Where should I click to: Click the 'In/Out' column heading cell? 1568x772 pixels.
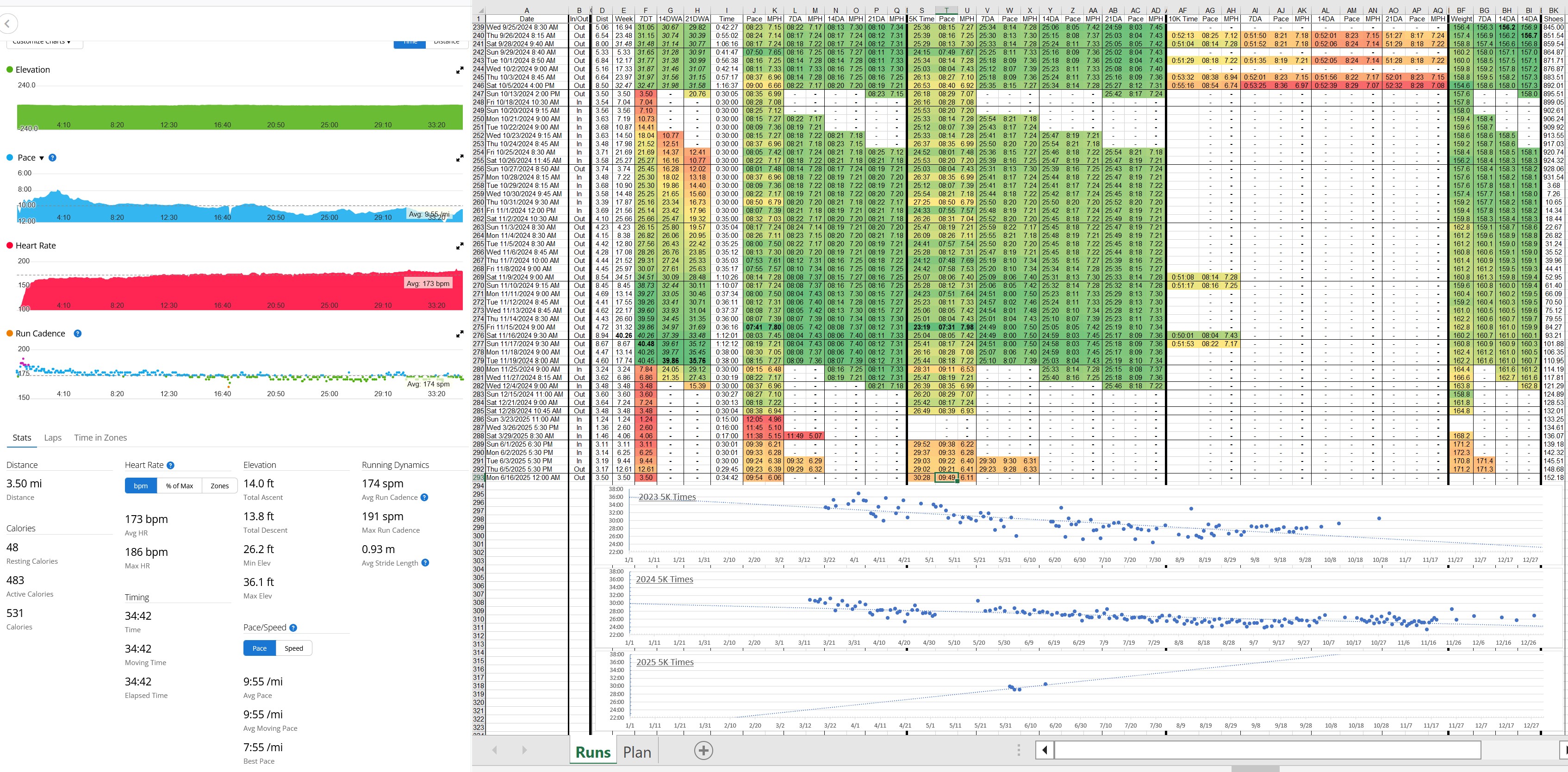[x=579, y=19]
